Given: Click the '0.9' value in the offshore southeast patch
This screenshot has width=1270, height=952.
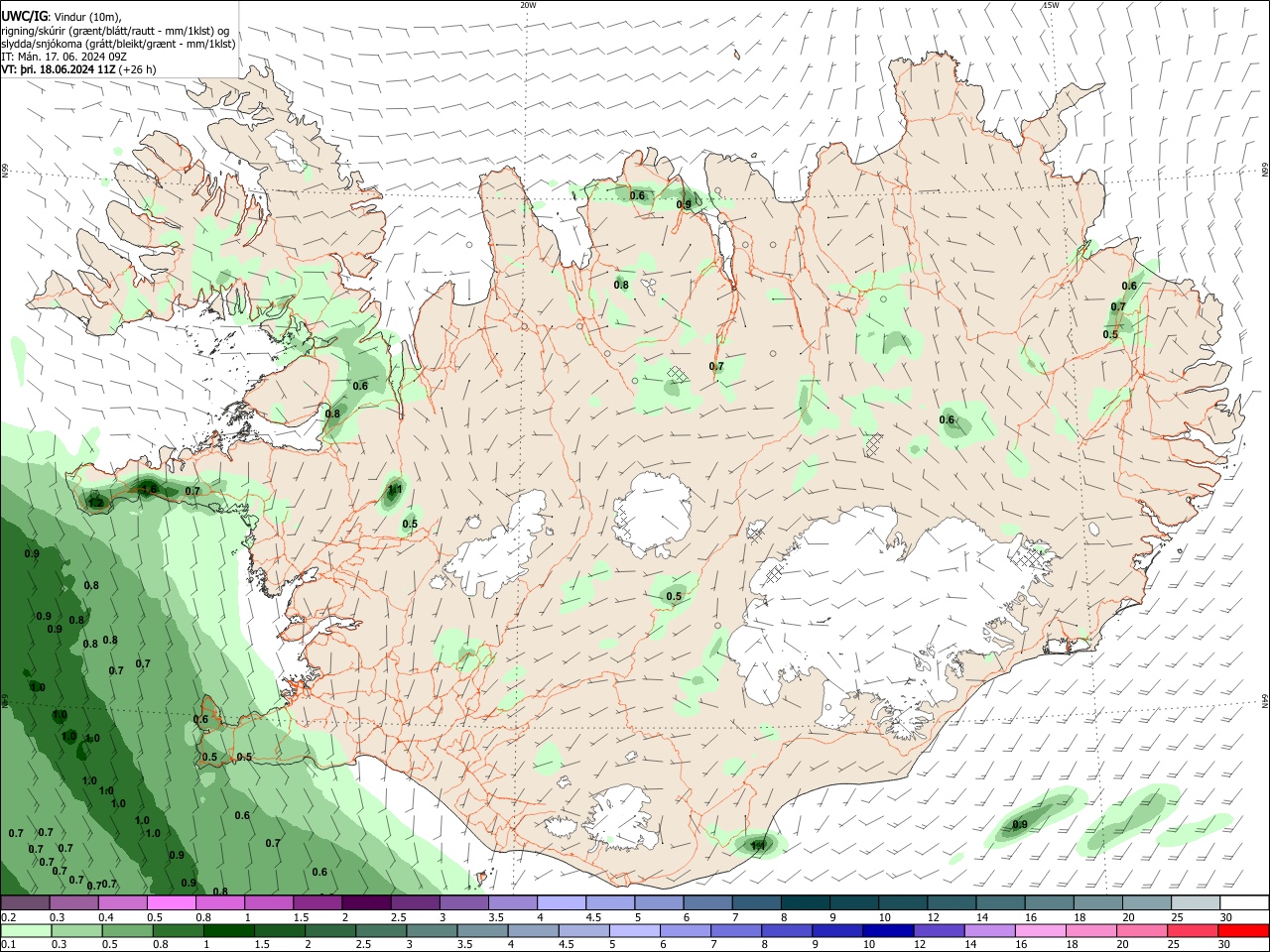Looking at the screenshot, I should (x=1020, y=825).
